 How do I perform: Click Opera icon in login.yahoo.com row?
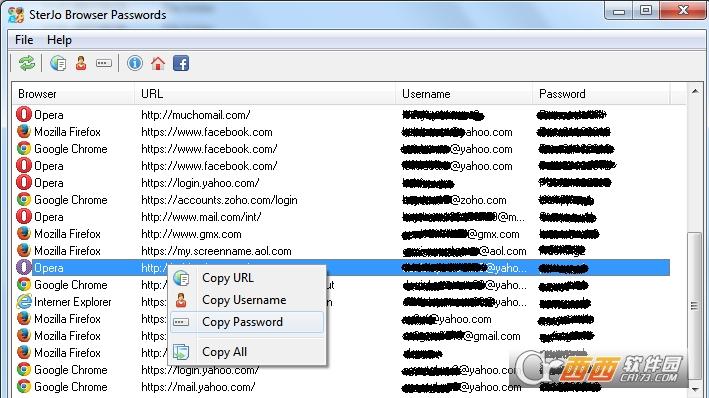(x=24, y=182)
